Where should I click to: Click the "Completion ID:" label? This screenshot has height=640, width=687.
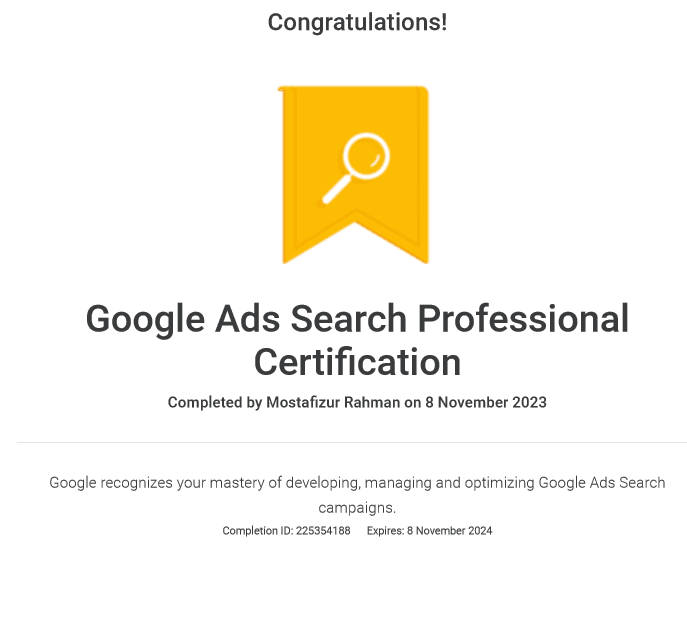click(x=257, y=531)
